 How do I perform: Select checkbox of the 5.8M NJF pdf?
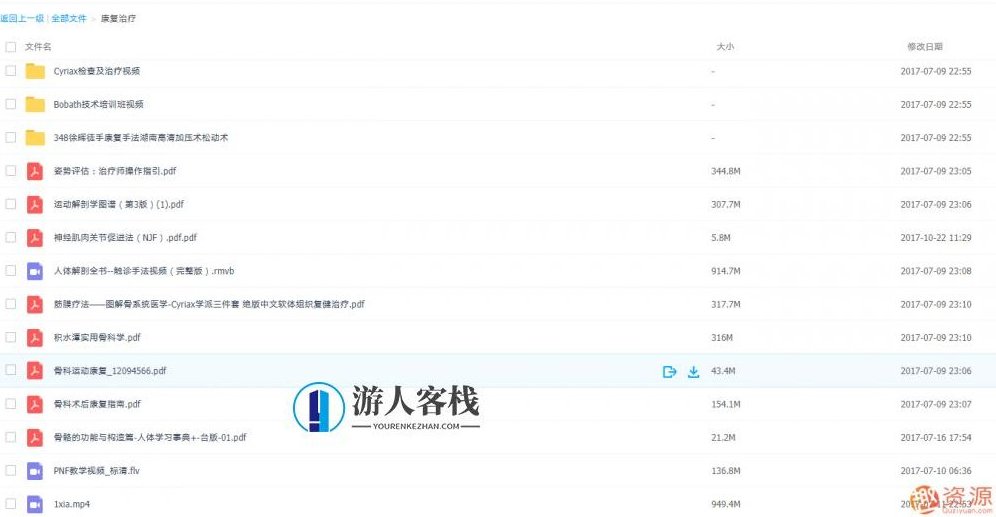coord(11,238)
